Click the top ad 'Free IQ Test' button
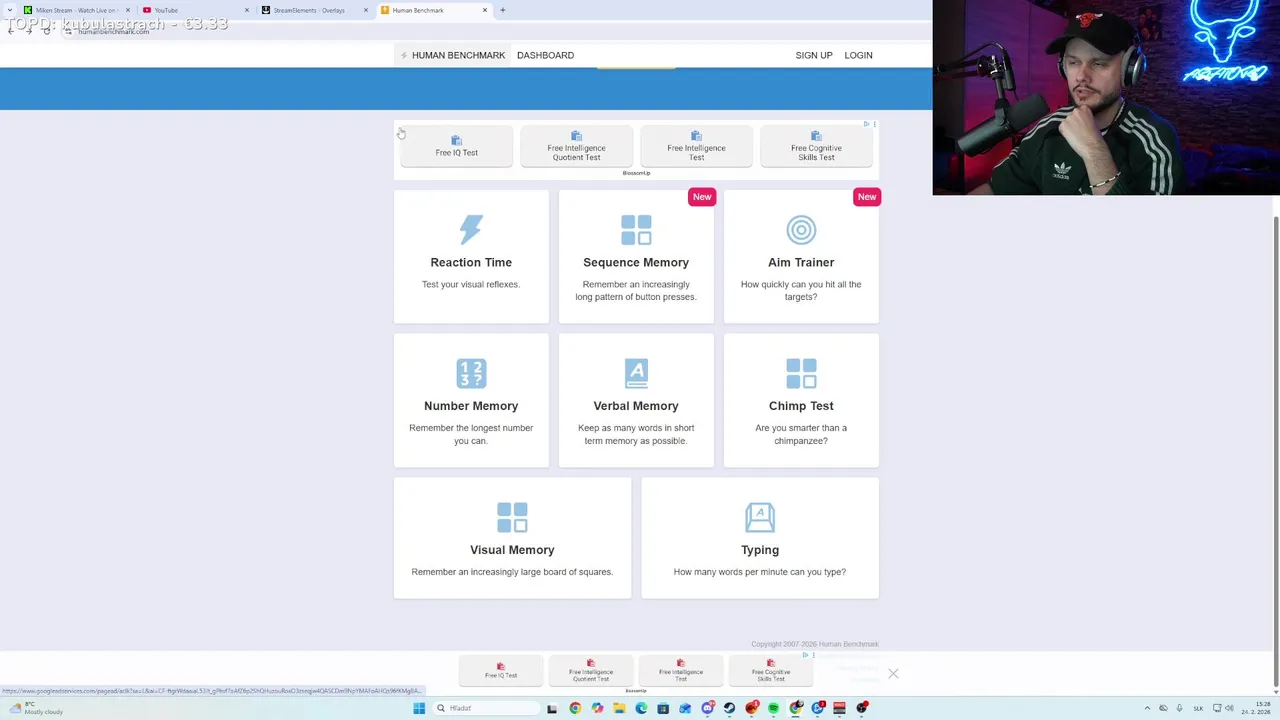This screenshot has height=720, width=1280. pos(457,146)
